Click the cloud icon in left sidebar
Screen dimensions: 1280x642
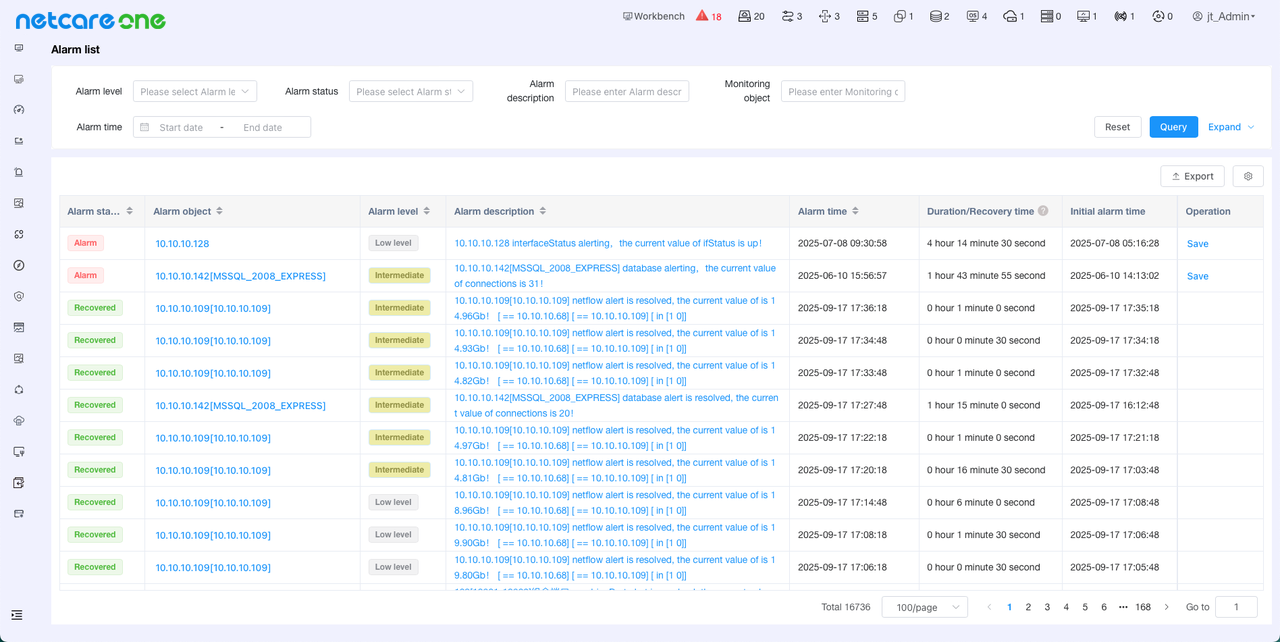pos(18,420)
